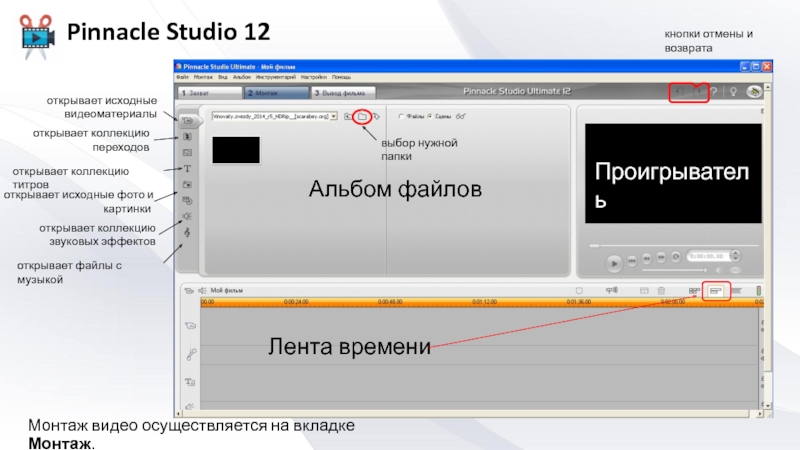Select the black video thumbnail in album
Image resolution: width=800 pixels, height=450 pixels.
(x=236, y=150)
